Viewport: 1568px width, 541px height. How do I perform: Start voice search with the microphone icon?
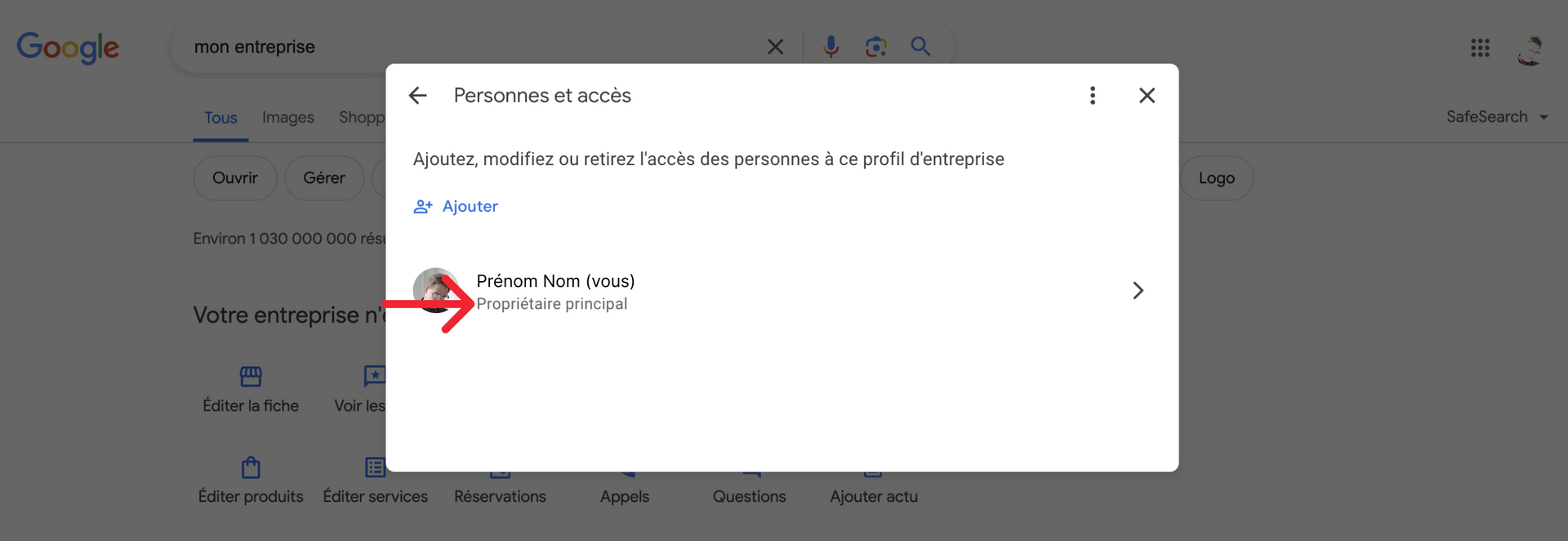coord(831,47)
